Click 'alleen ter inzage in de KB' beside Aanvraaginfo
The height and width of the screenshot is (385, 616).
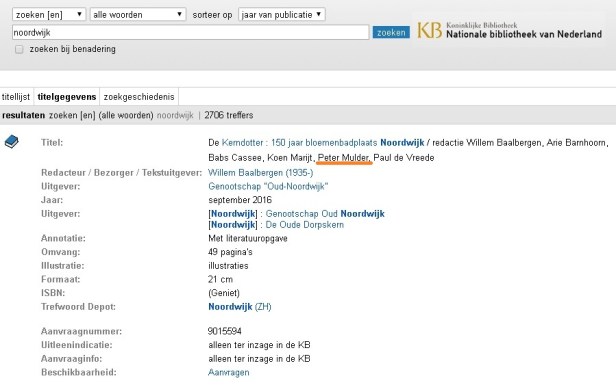pyautogui.click(x=259, y=358)
